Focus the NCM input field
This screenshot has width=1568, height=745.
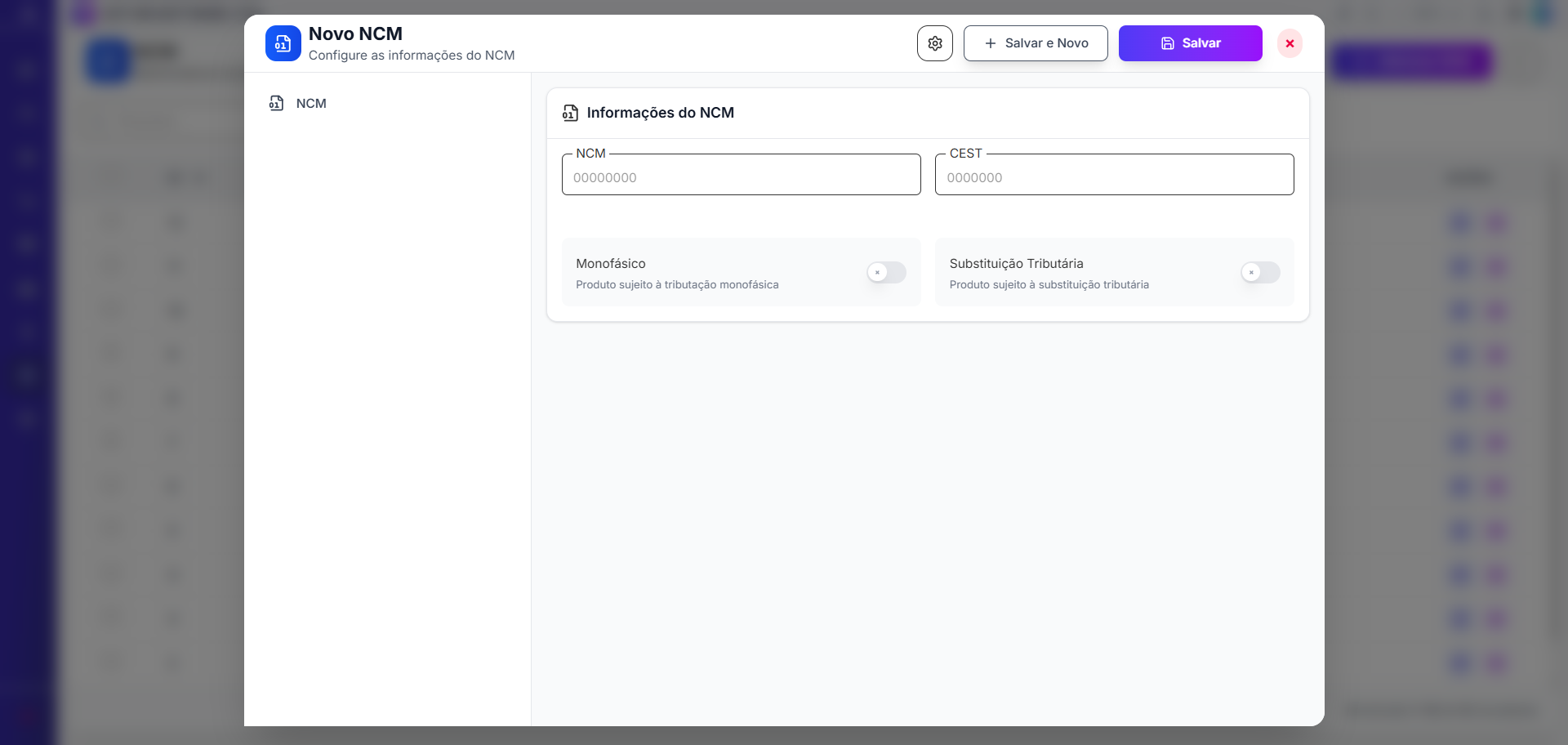[741, 175]
